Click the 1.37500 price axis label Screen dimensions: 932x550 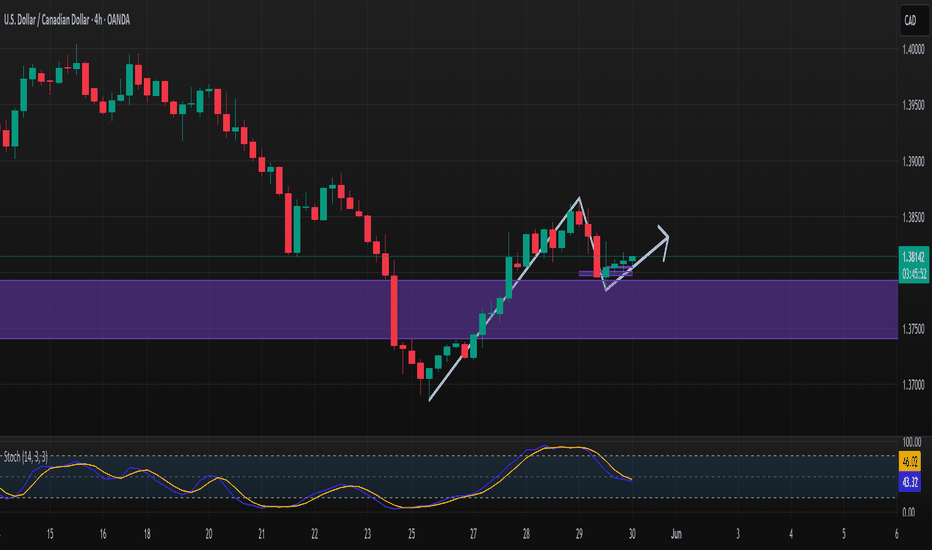(x=914, y=329)
